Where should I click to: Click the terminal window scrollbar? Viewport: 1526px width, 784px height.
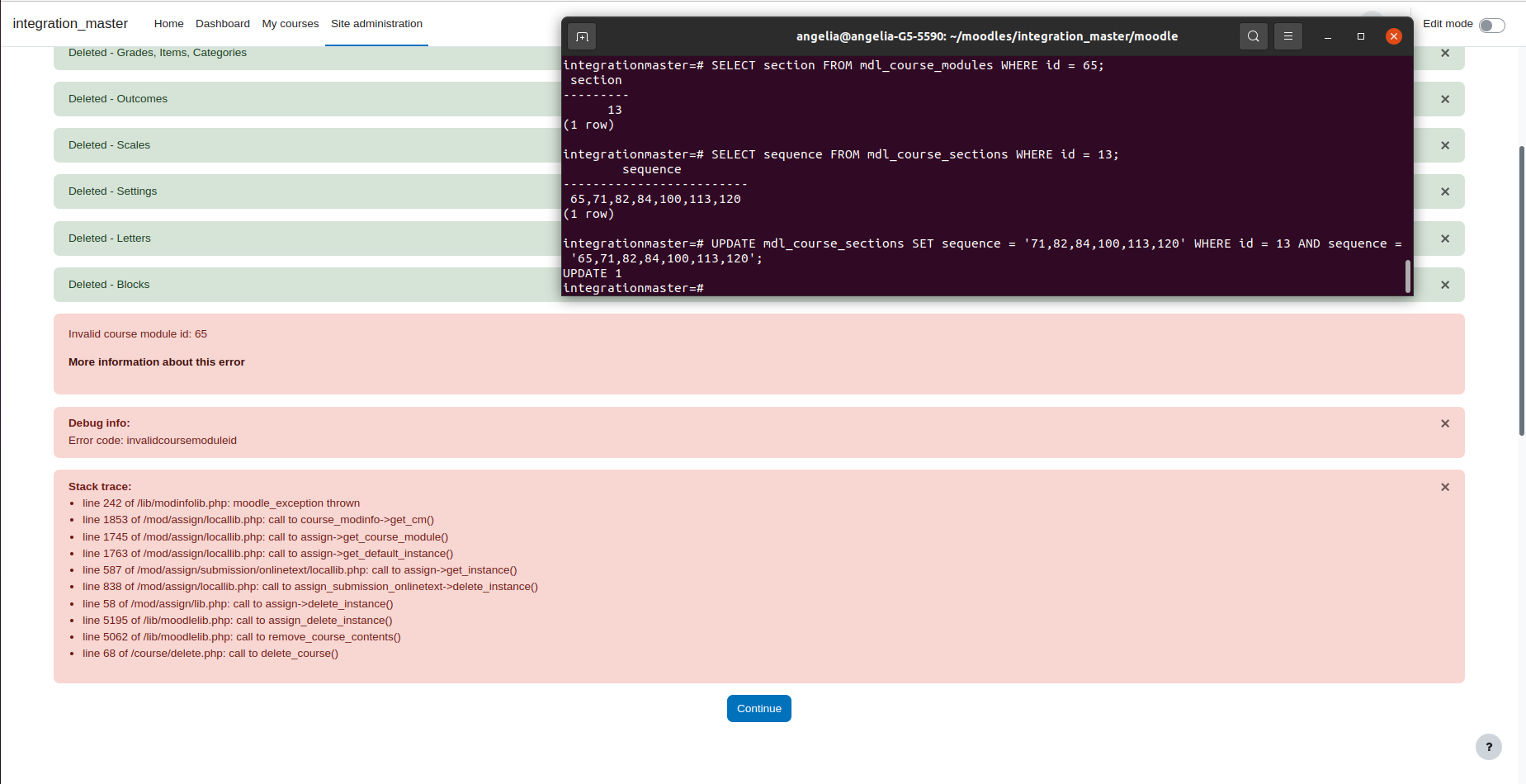[x=1408, y=276]
